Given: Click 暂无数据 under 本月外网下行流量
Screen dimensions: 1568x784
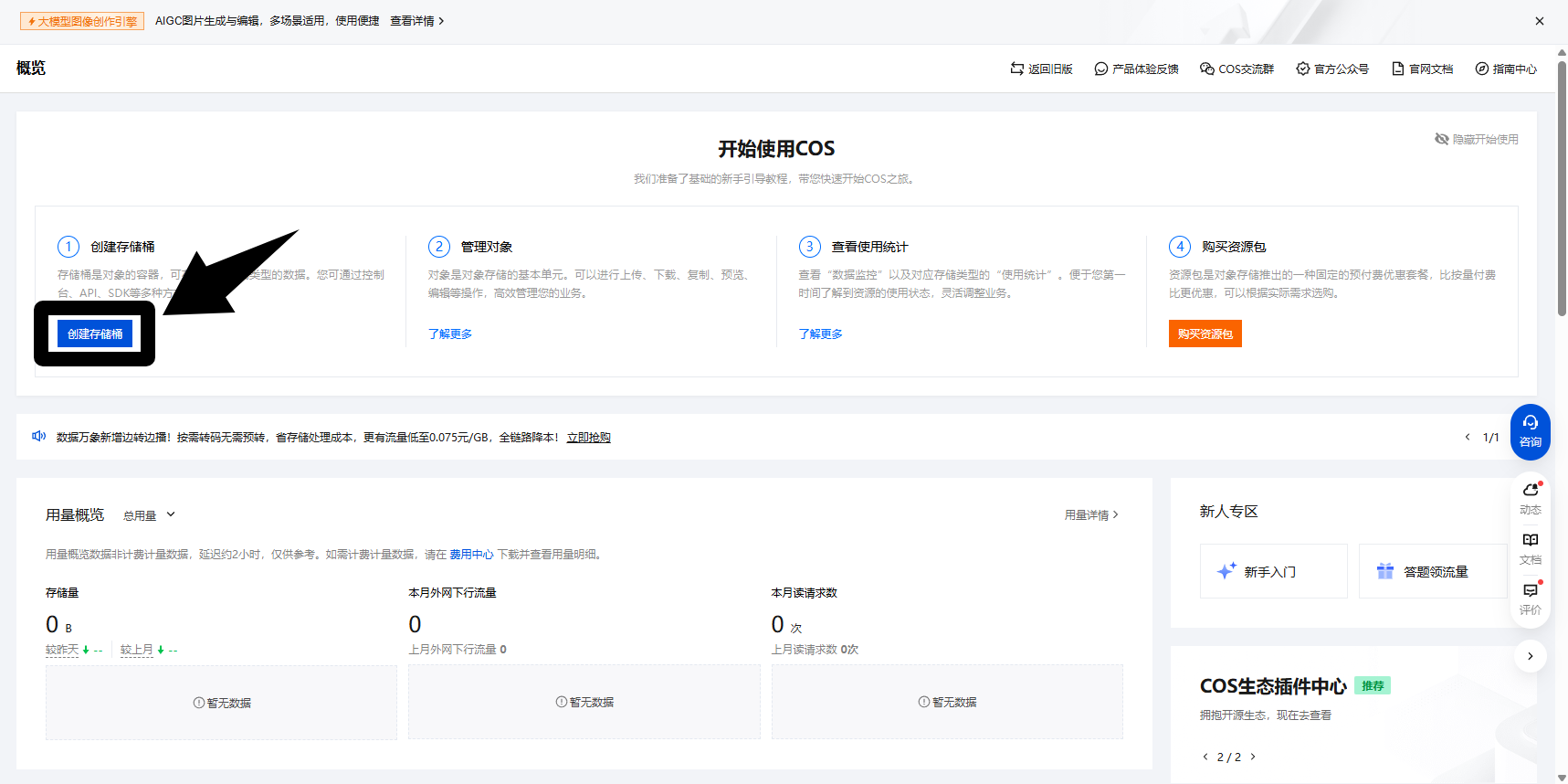Looking at the screenshot, I should point(584,702).
